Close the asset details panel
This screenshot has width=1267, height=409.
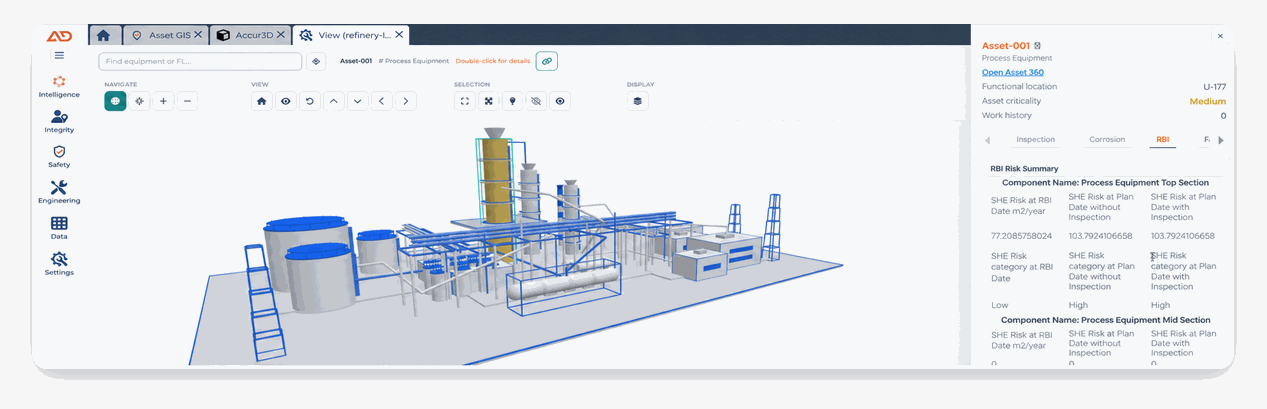1219,36
